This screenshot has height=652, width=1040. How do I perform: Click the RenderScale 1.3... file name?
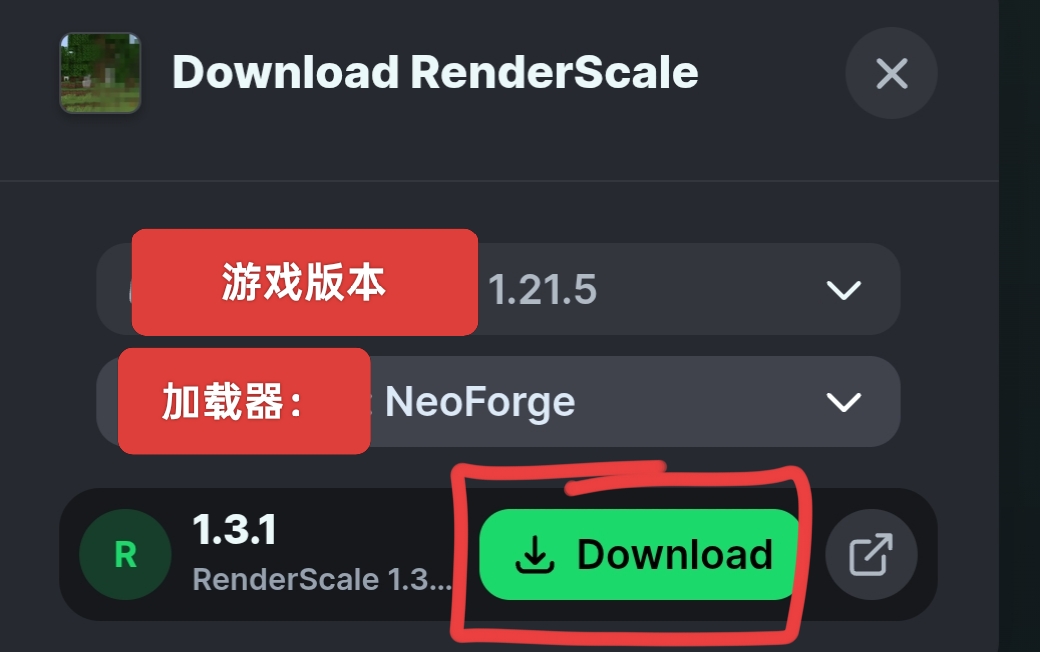(x=322, y=579)
